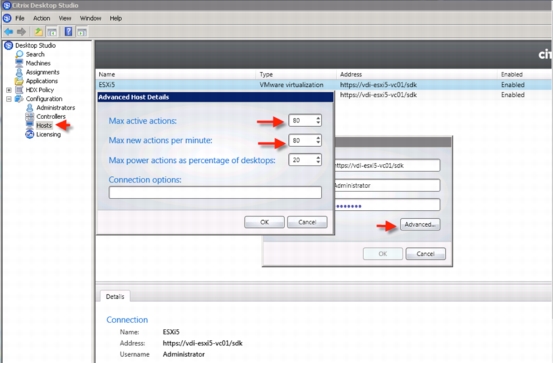
Task: Decrease Max new actions per minute
Action: coord(318,143)
